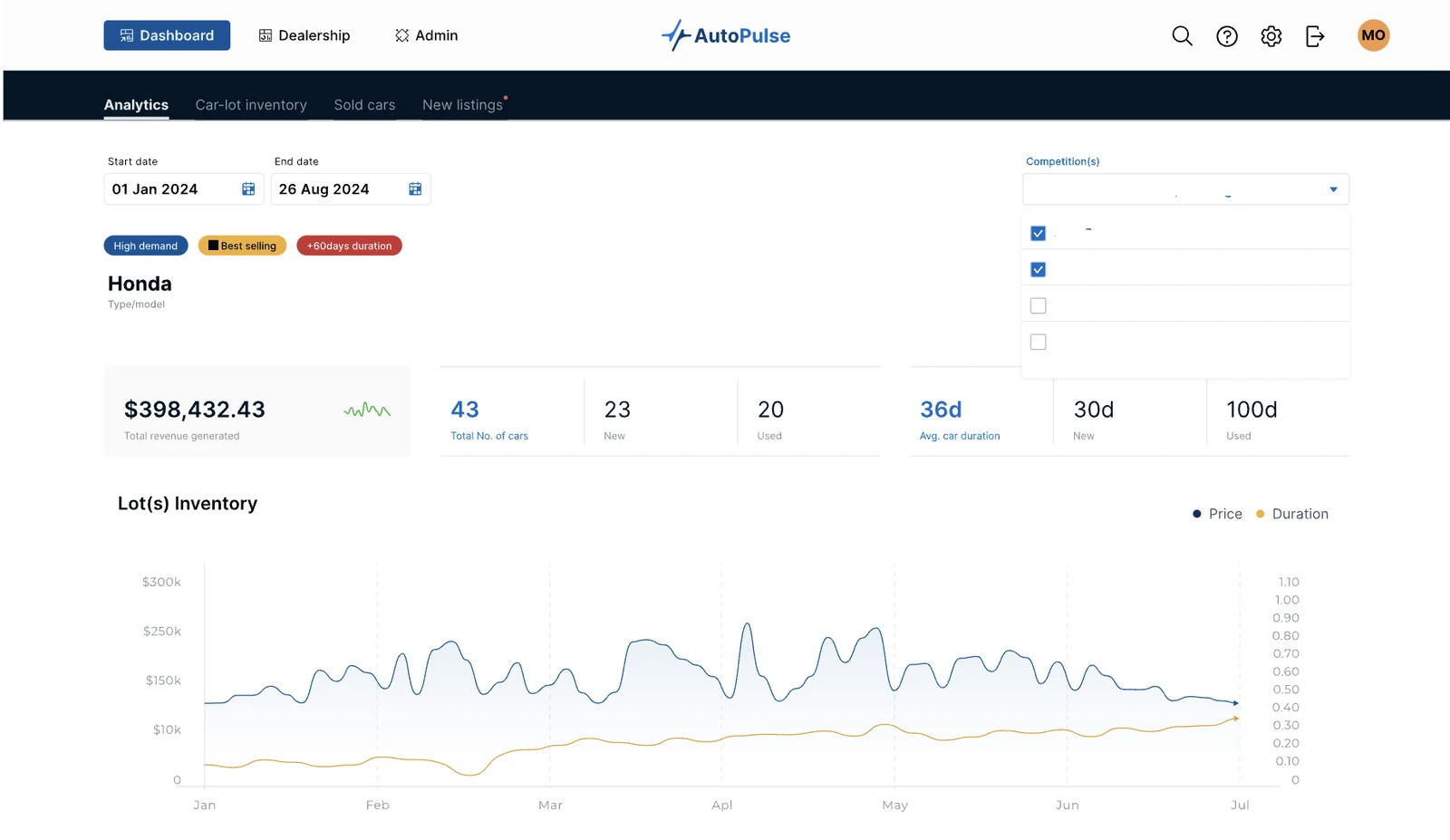Image resolution: width=1450 pixels, height=840 pixels.
Task: Click the Duration legend dot
Action: pyautogui.click(x=1260, y=514)
